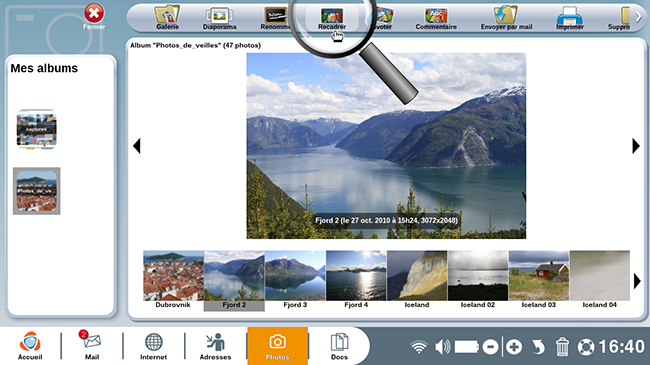Select the Dubrovnik thumbnail
Screen dimensions: 650x365
tap(173, 280)
